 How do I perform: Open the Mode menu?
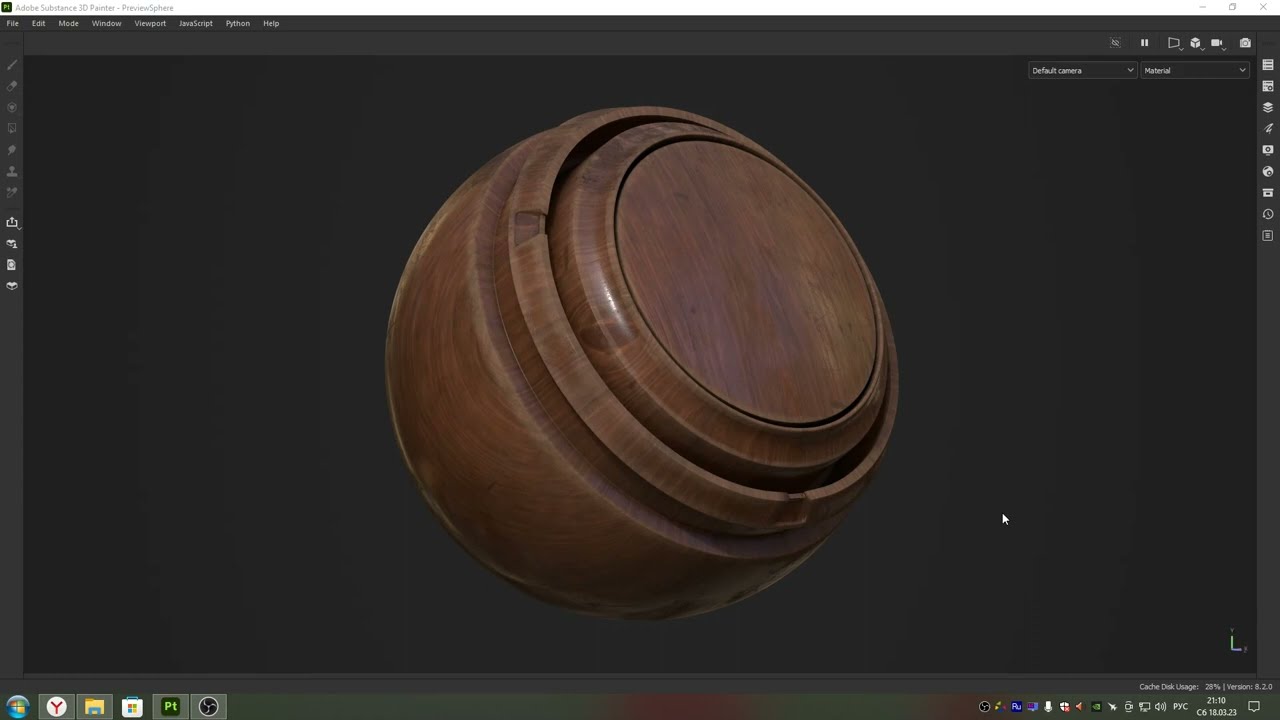click(x=68, y=23)
